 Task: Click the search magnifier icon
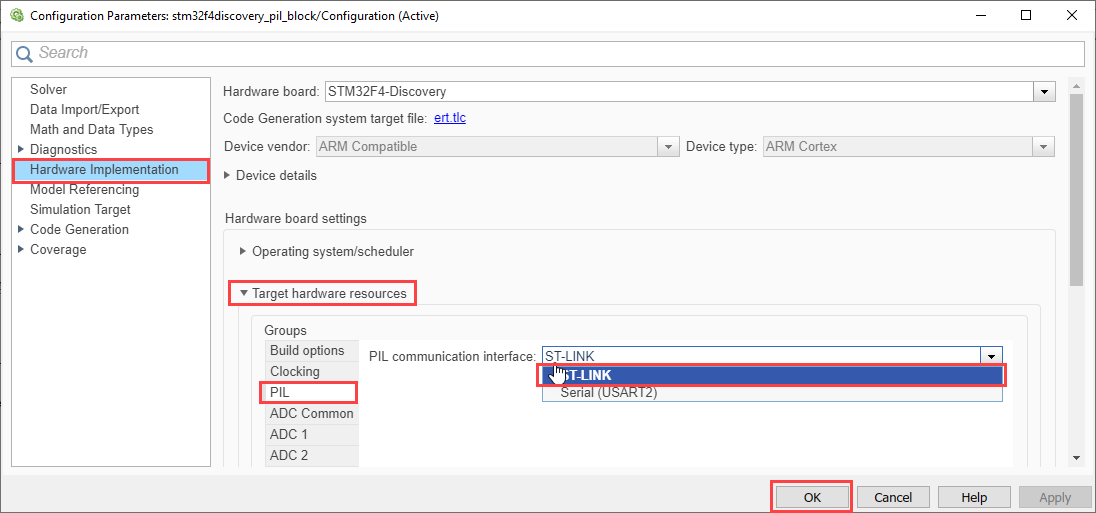coord(25,54)
